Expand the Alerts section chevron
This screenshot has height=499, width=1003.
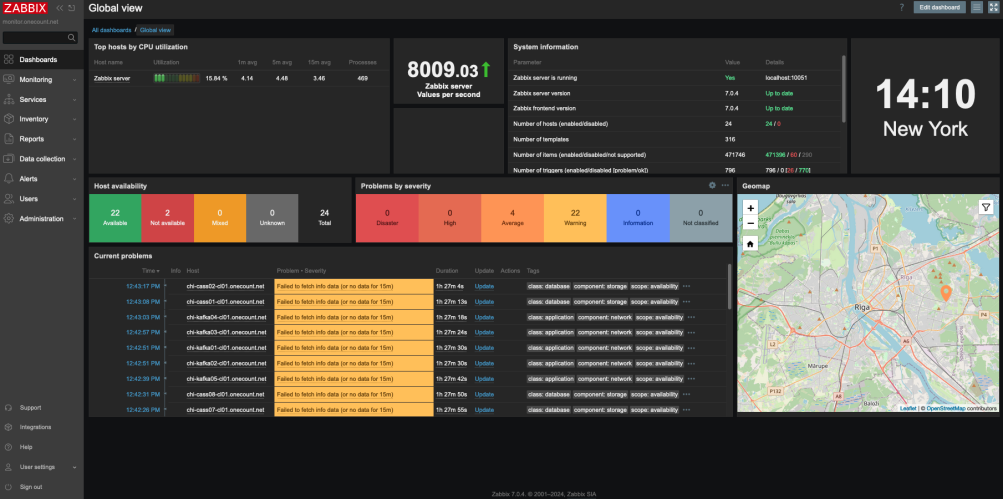[x=75, y=179]
